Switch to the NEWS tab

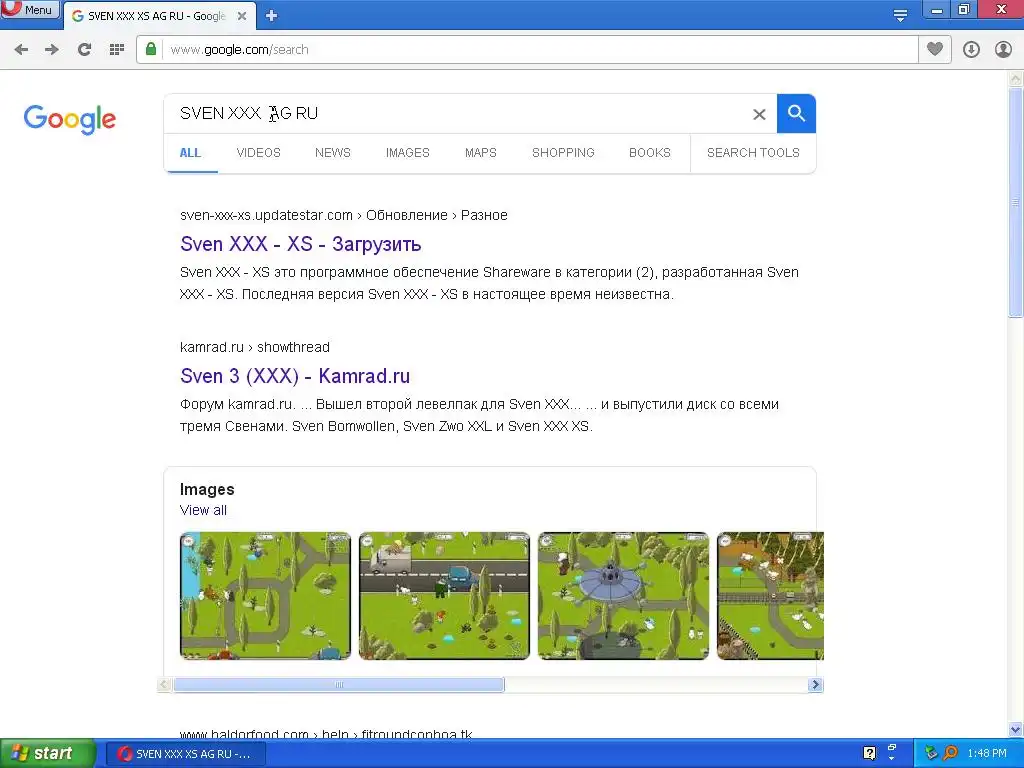tap(333, 153)
